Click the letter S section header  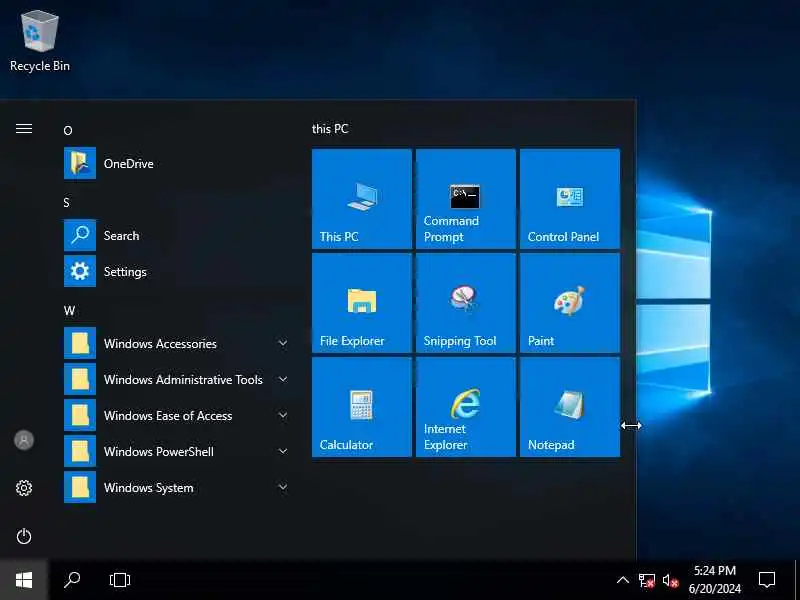tap(66, 203)
